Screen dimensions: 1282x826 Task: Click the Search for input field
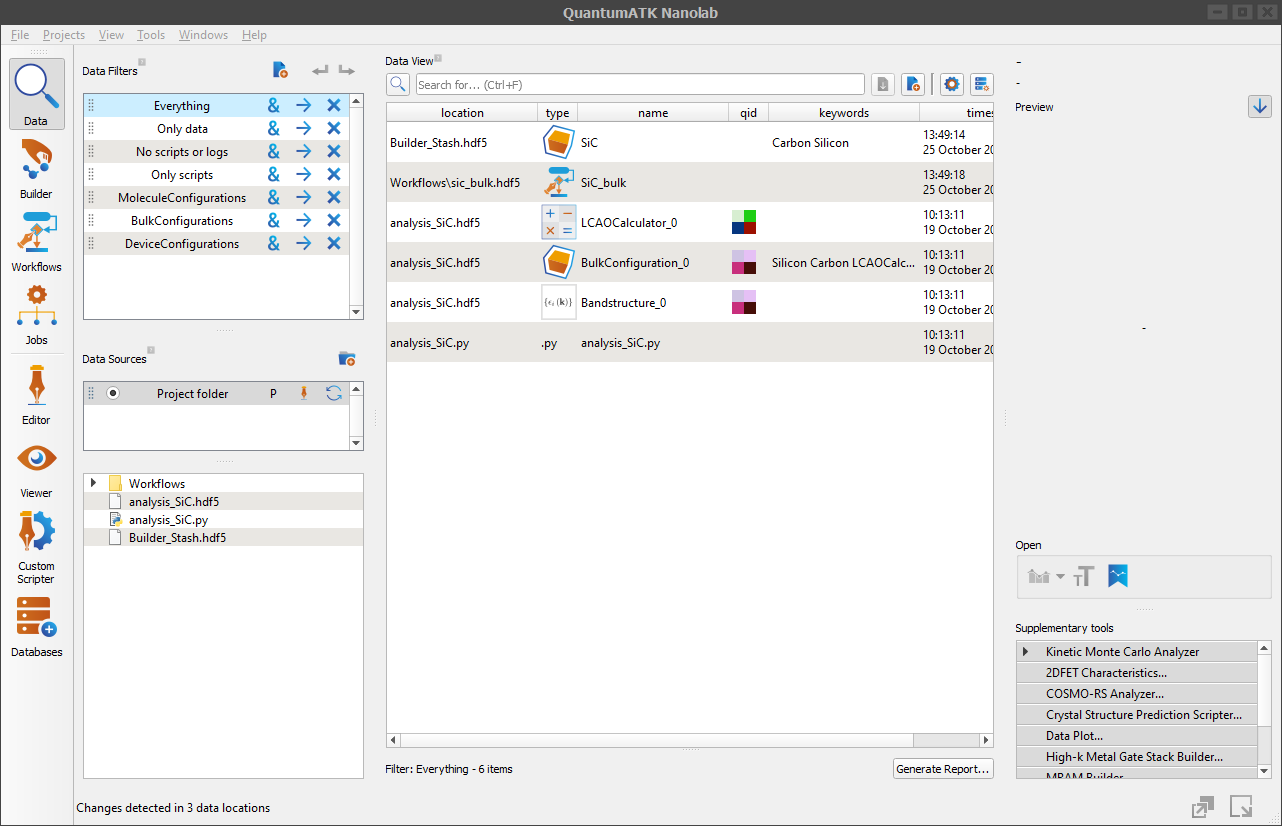[x=640, y=84]
